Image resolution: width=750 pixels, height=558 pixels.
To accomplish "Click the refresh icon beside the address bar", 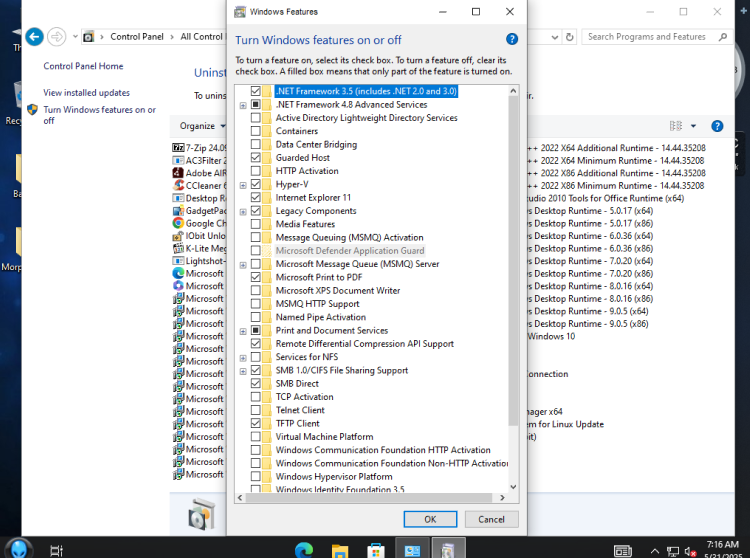I will [569, 37].
